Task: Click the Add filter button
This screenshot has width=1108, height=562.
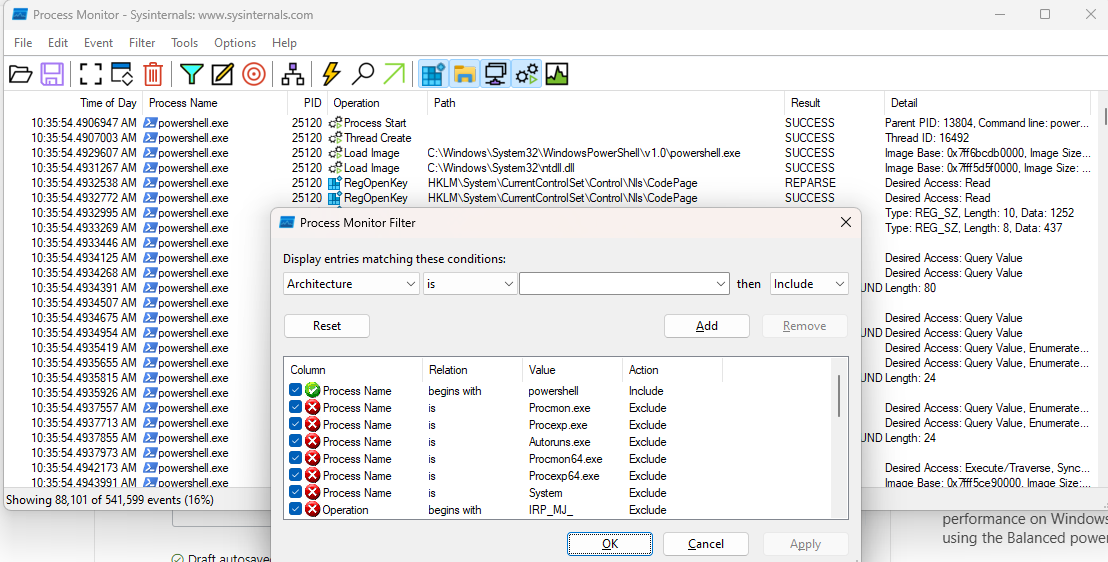Action: pos(707,326)
